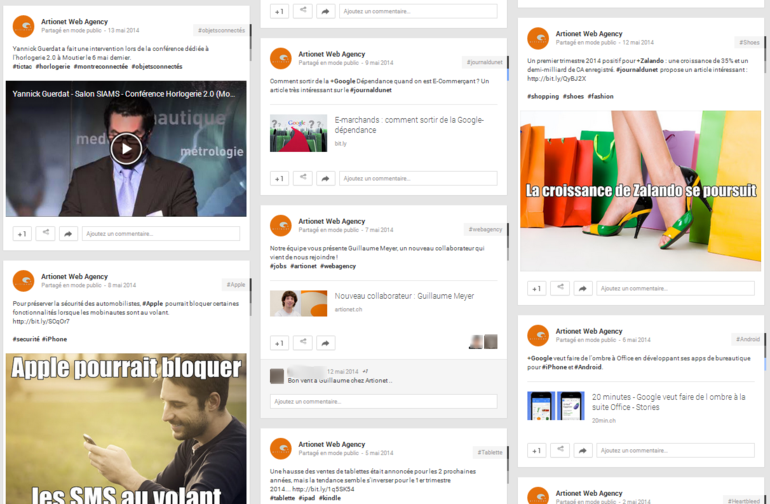This screenshot has height=504, width=770.
Task: Click the #jobs hashtag
Action: (x=278, y=266)
